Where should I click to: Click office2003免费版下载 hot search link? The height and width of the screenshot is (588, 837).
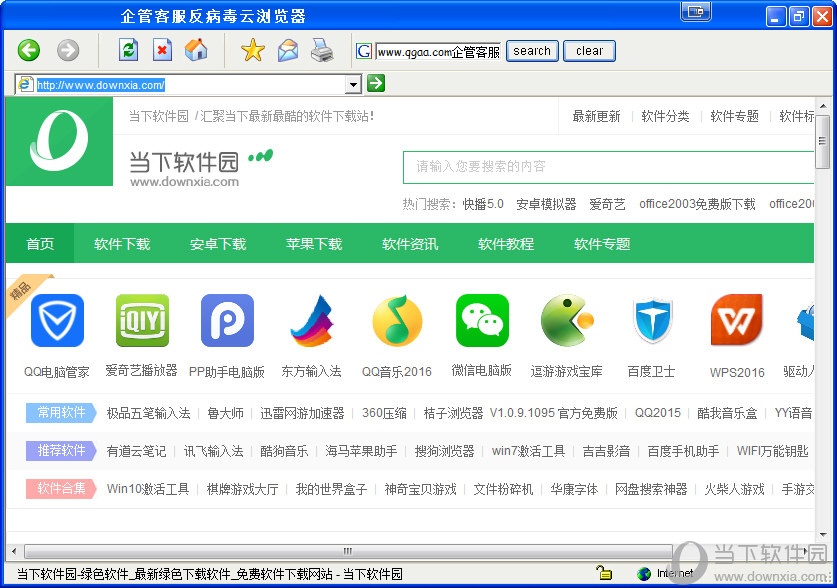click(697, 204)
